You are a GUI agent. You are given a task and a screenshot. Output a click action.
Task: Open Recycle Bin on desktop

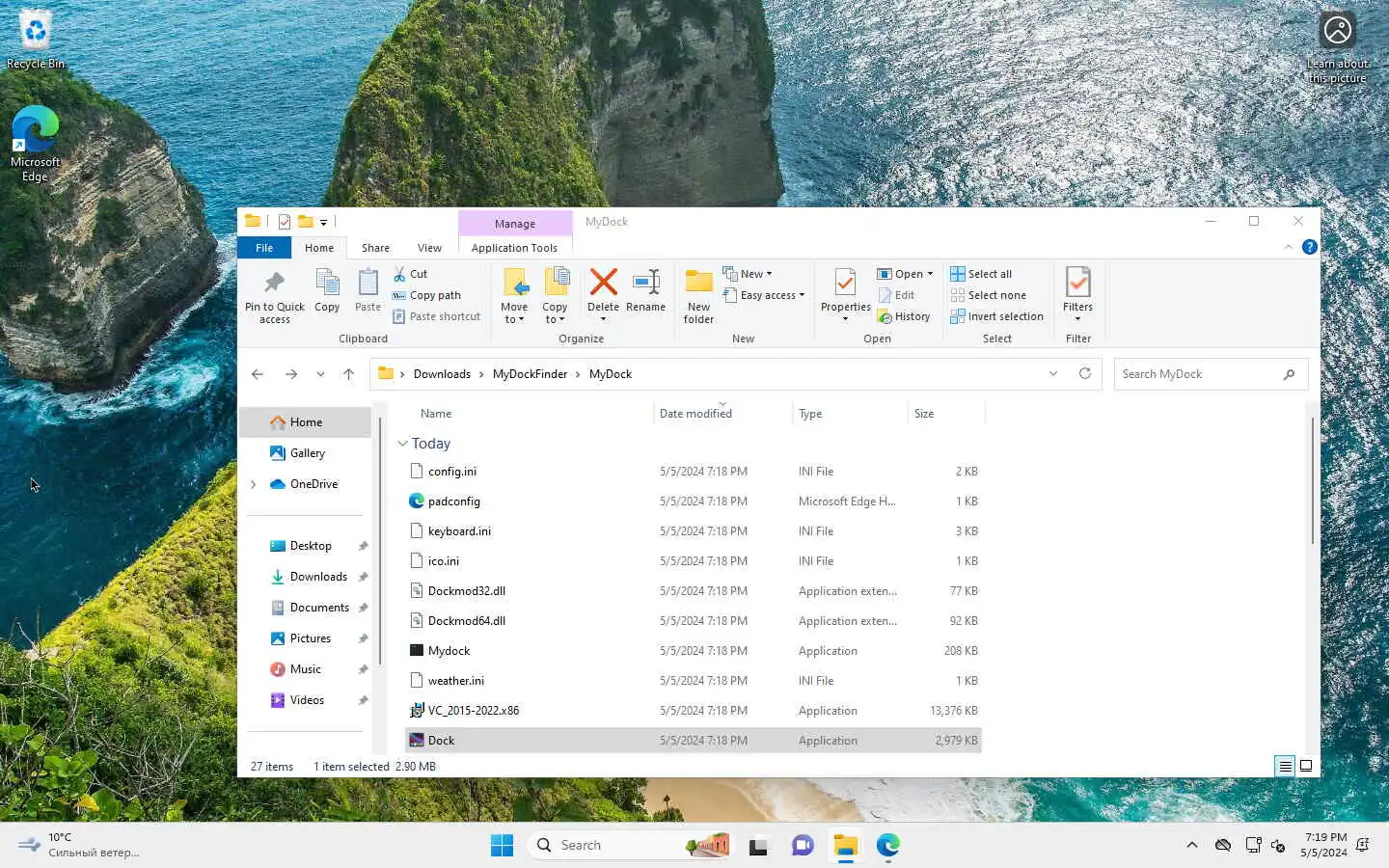pyautogui.click(x=36, y=41)
